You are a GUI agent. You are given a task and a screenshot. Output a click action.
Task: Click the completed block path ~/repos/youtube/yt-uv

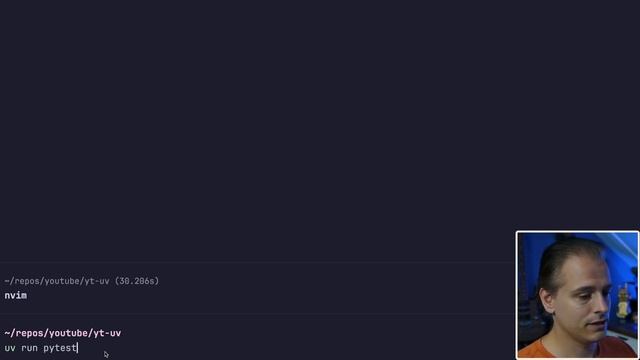pyautogui.click(x=57, y=281)
